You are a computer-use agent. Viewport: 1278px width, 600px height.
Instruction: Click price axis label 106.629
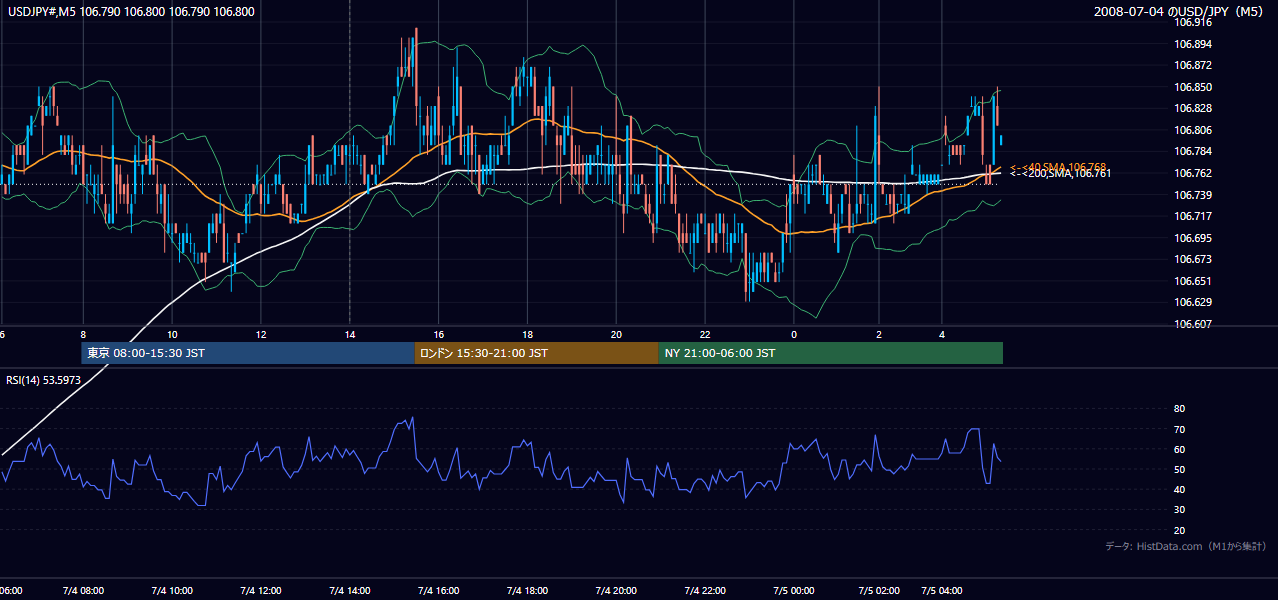[x=1194, y=302]
